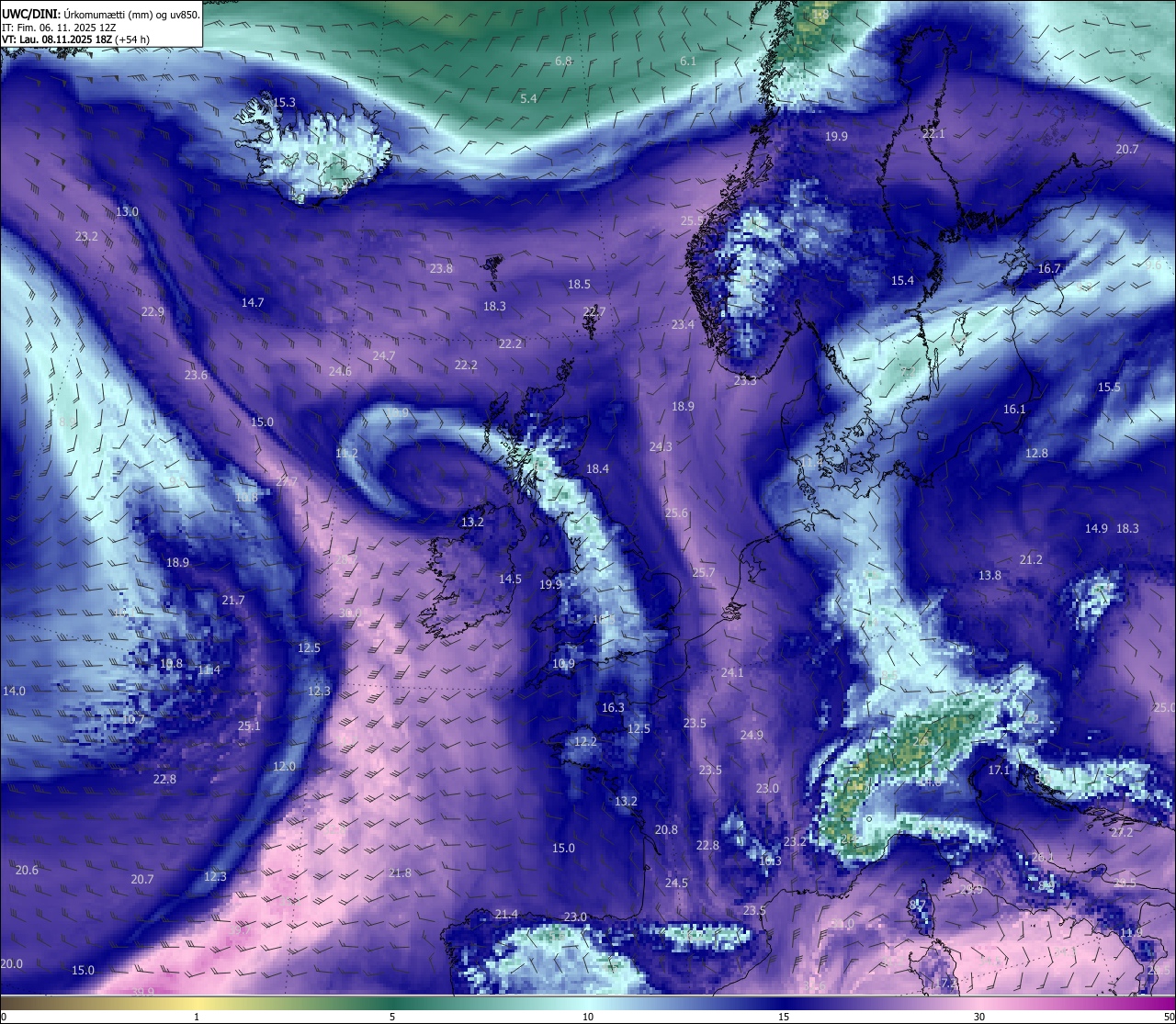Click the 13.0 value on the map

[x=127, y=211]
